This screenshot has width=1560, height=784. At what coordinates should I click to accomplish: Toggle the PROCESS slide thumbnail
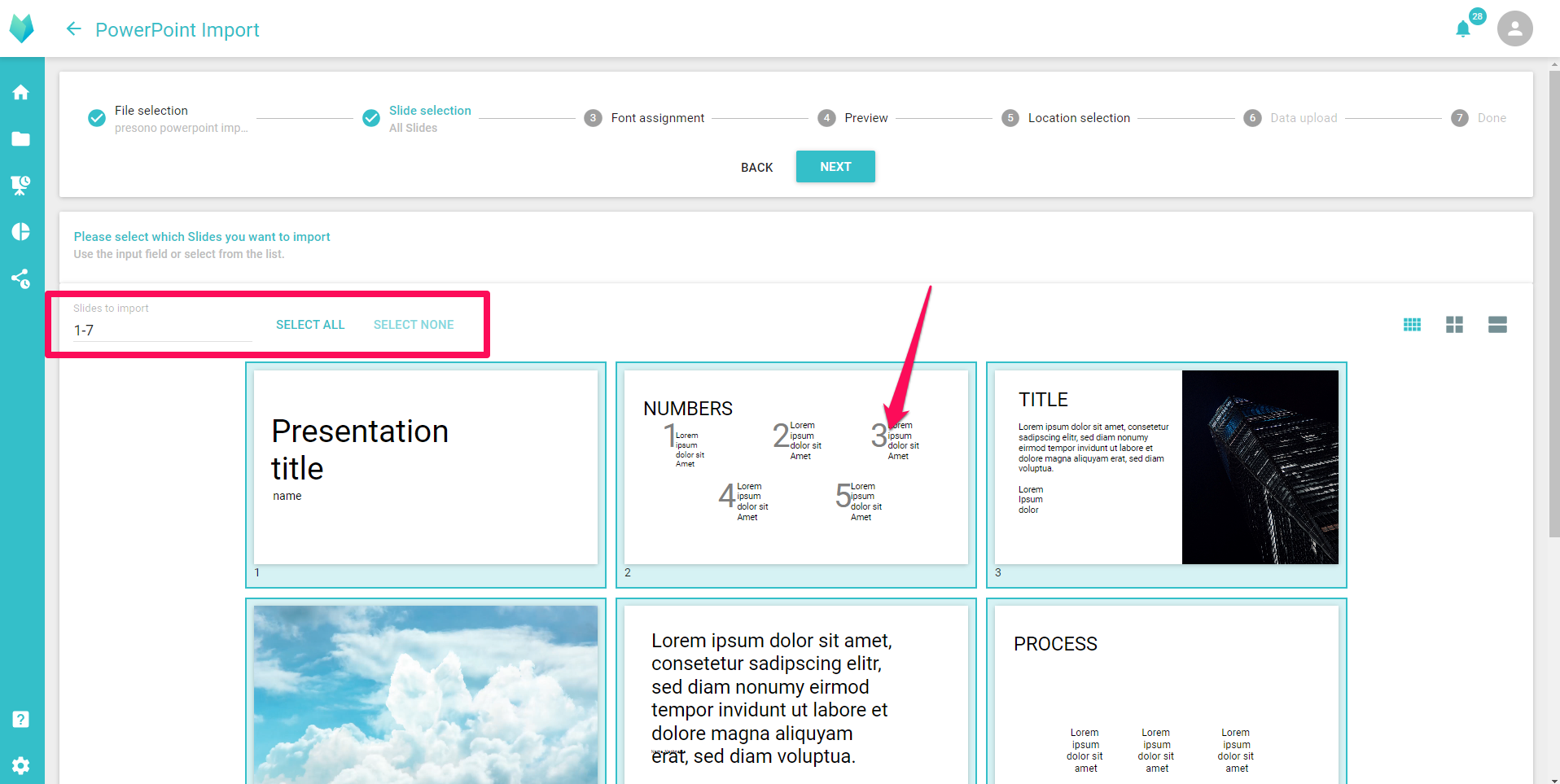[1167, 692]
